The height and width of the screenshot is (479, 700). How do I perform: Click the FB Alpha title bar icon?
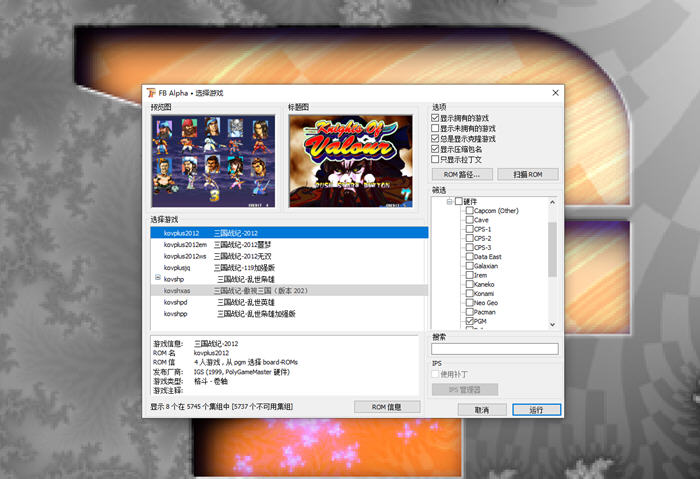pyautogui.click(x=151, y=93)
